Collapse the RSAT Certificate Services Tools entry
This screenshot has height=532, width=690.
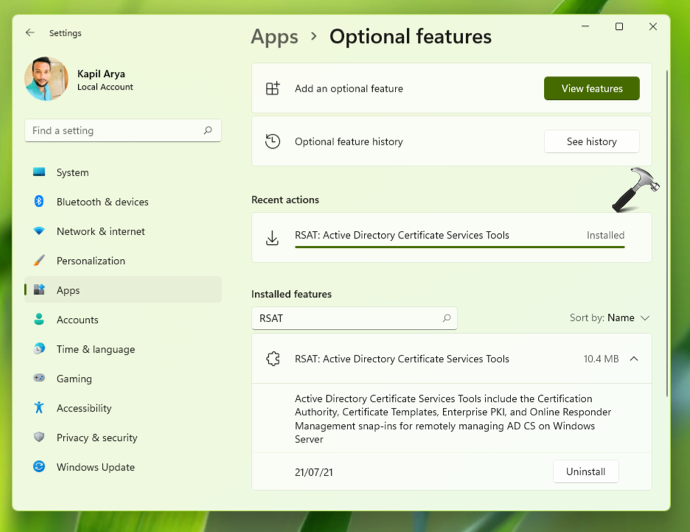[x=634, y=359]
